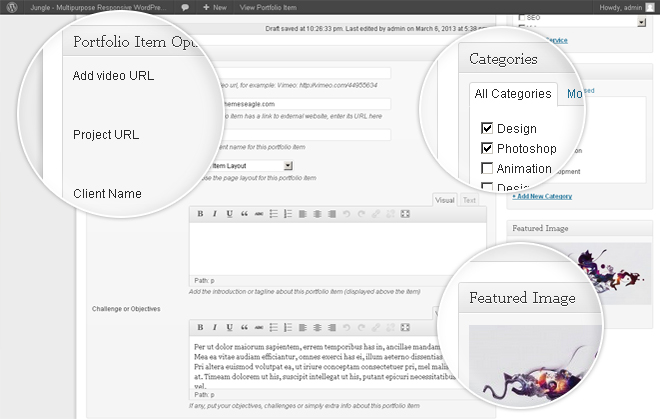The height and width of the screenshot is (419, 660).
Task: Check the Animation category checkbox
Action: click(x=487, y=168)
